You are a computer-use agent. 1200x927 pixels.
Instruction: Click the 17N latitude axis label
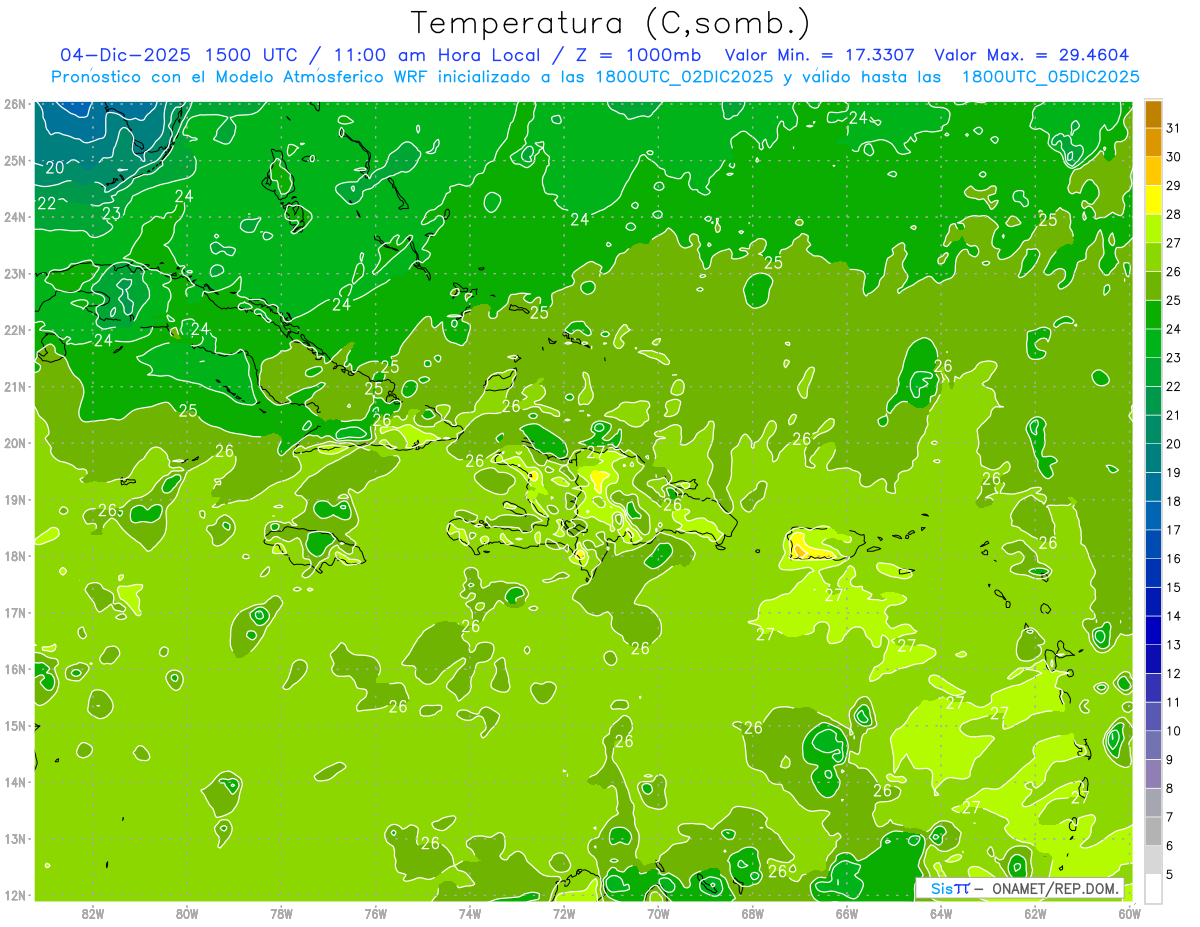(x=14, y=613)
